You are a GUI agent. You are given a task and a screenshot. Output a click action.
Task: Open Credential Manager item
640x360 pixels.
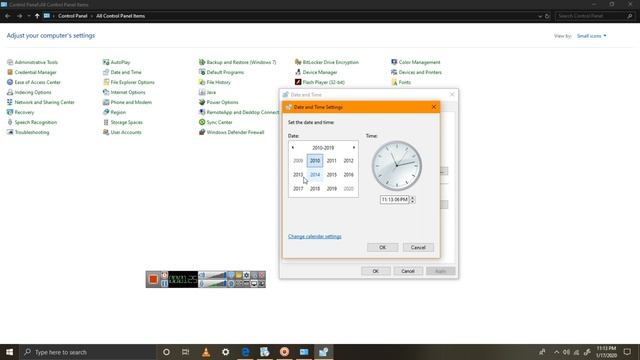[x=31, y=72]
